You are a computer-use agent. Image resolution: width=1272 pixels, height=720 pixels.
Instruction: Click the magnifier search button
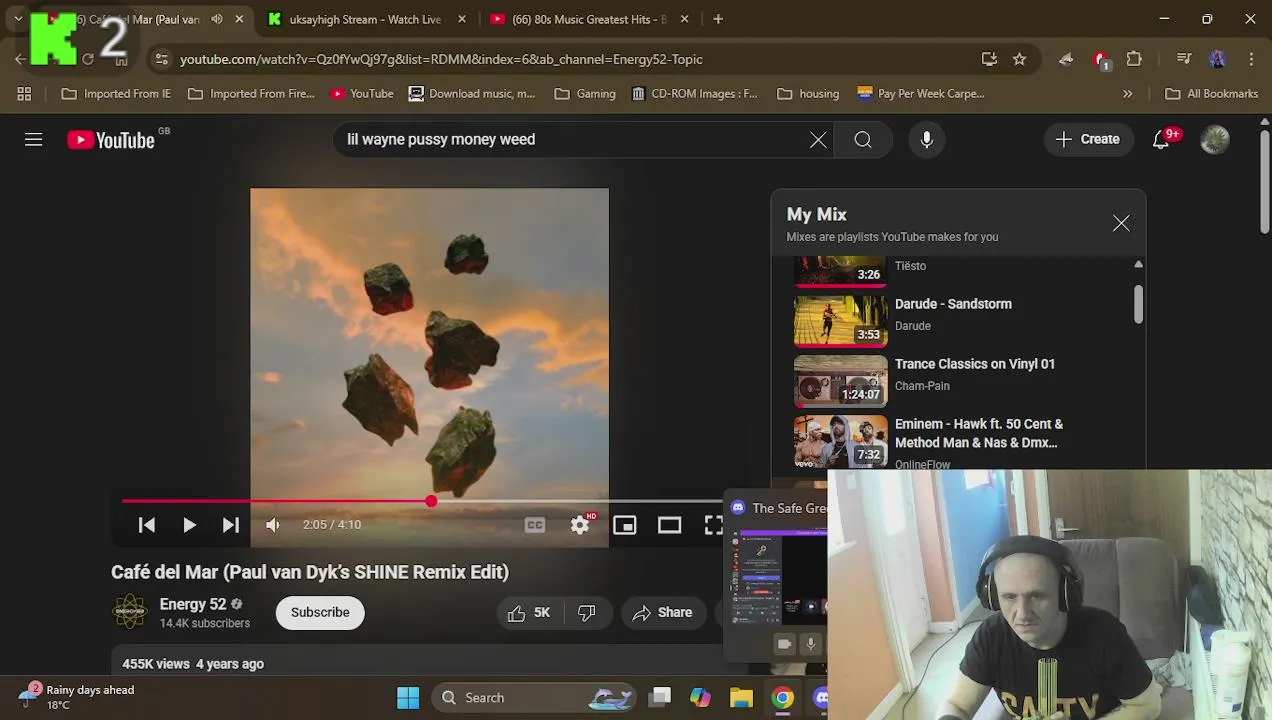point(863,140)
